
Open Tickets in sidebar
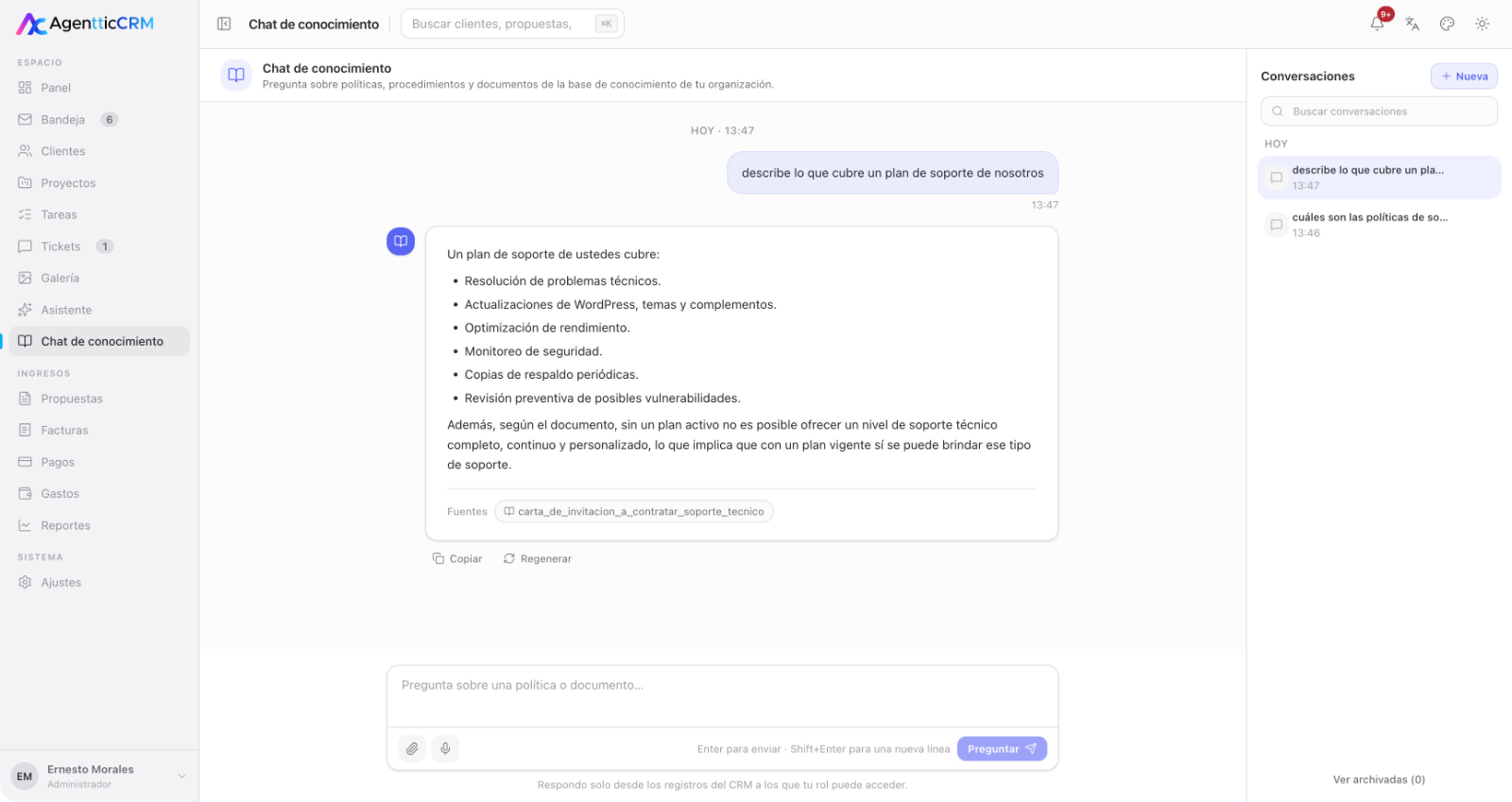pyautogui.click(x=99, y=247)
